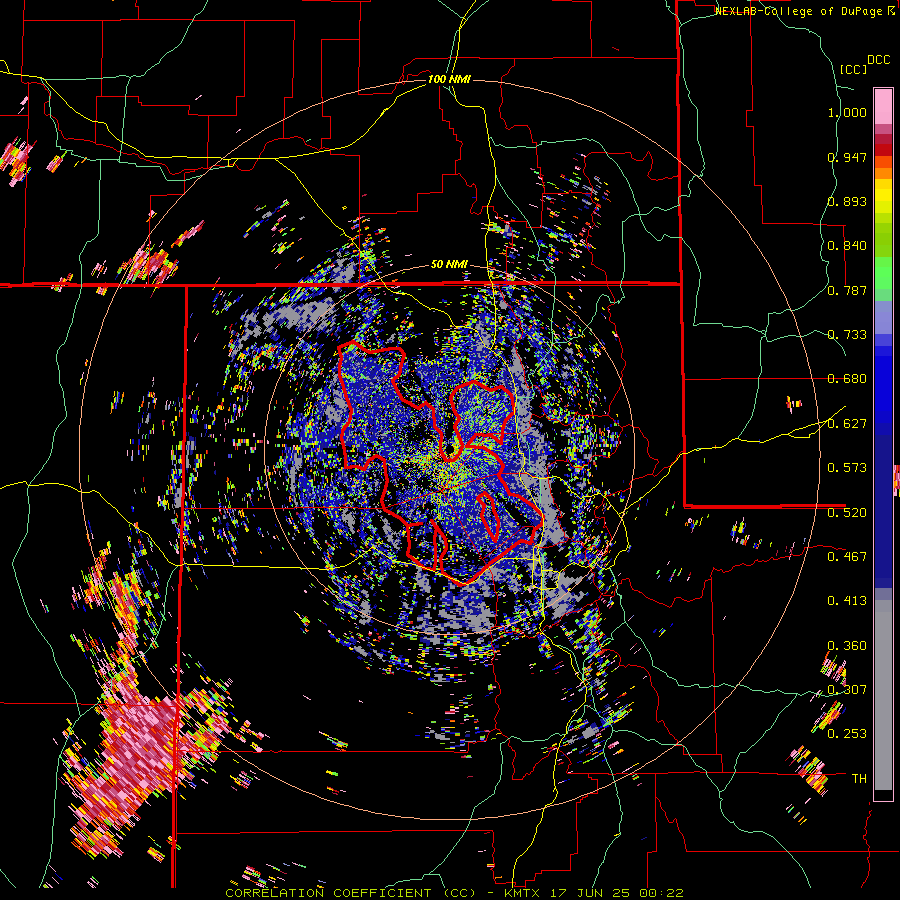Click the black radar site center dot
The height and width of the screenshot is (900, 900).
[x=451, y=448]
